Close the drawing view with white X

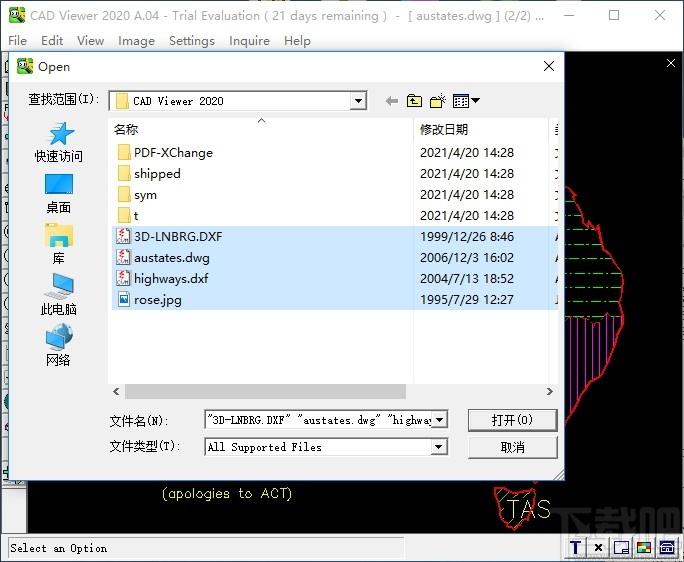click(671, 63)
